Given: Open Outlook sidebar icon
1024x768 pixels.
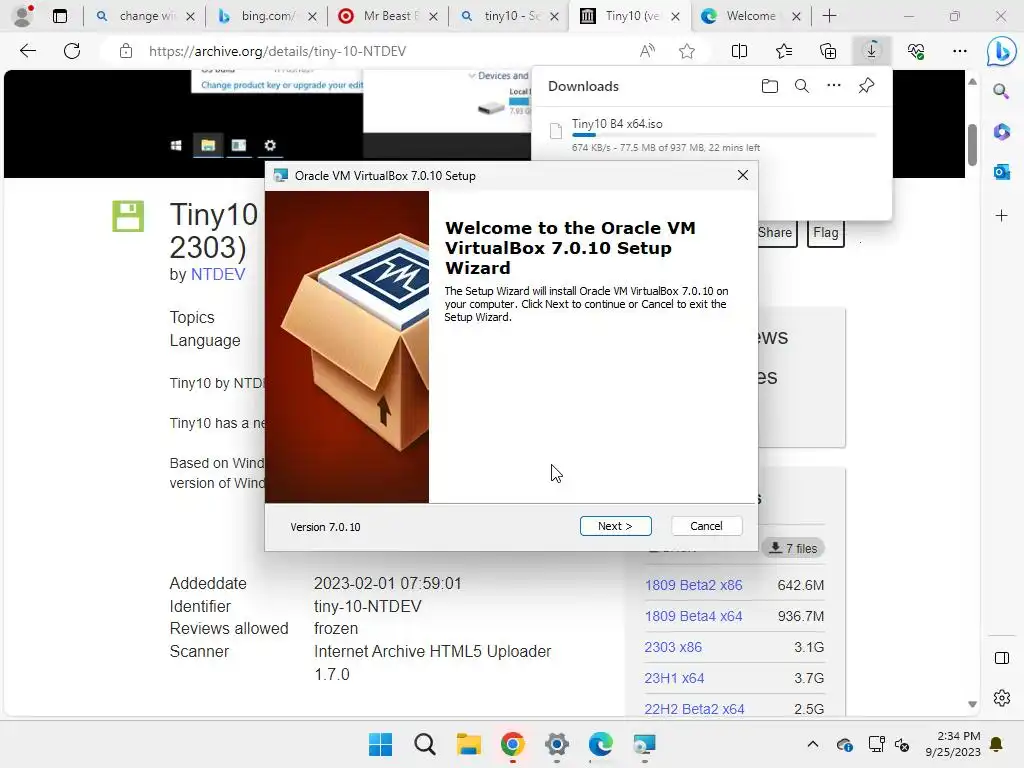Looking at the screenshot, I should (x=1001, y=172).
